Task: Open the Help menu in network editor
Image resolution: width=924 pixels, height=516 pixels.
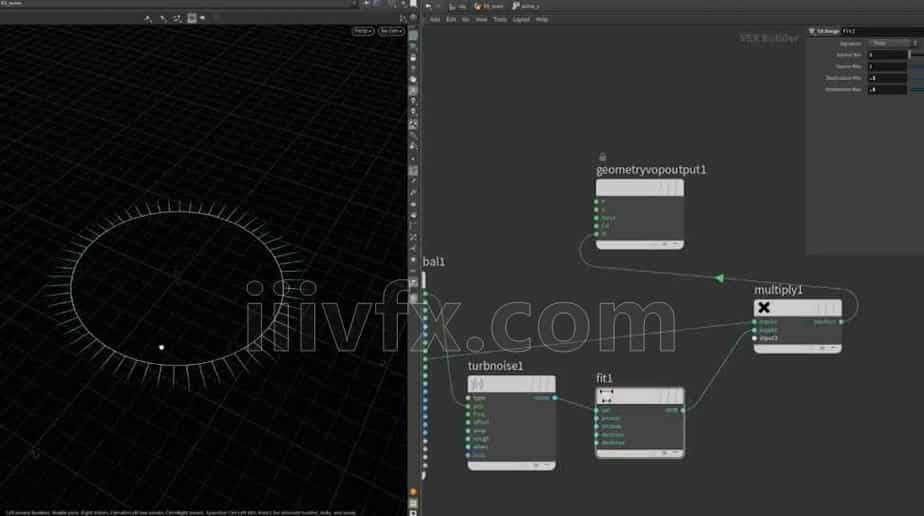Action: point(542,19)
